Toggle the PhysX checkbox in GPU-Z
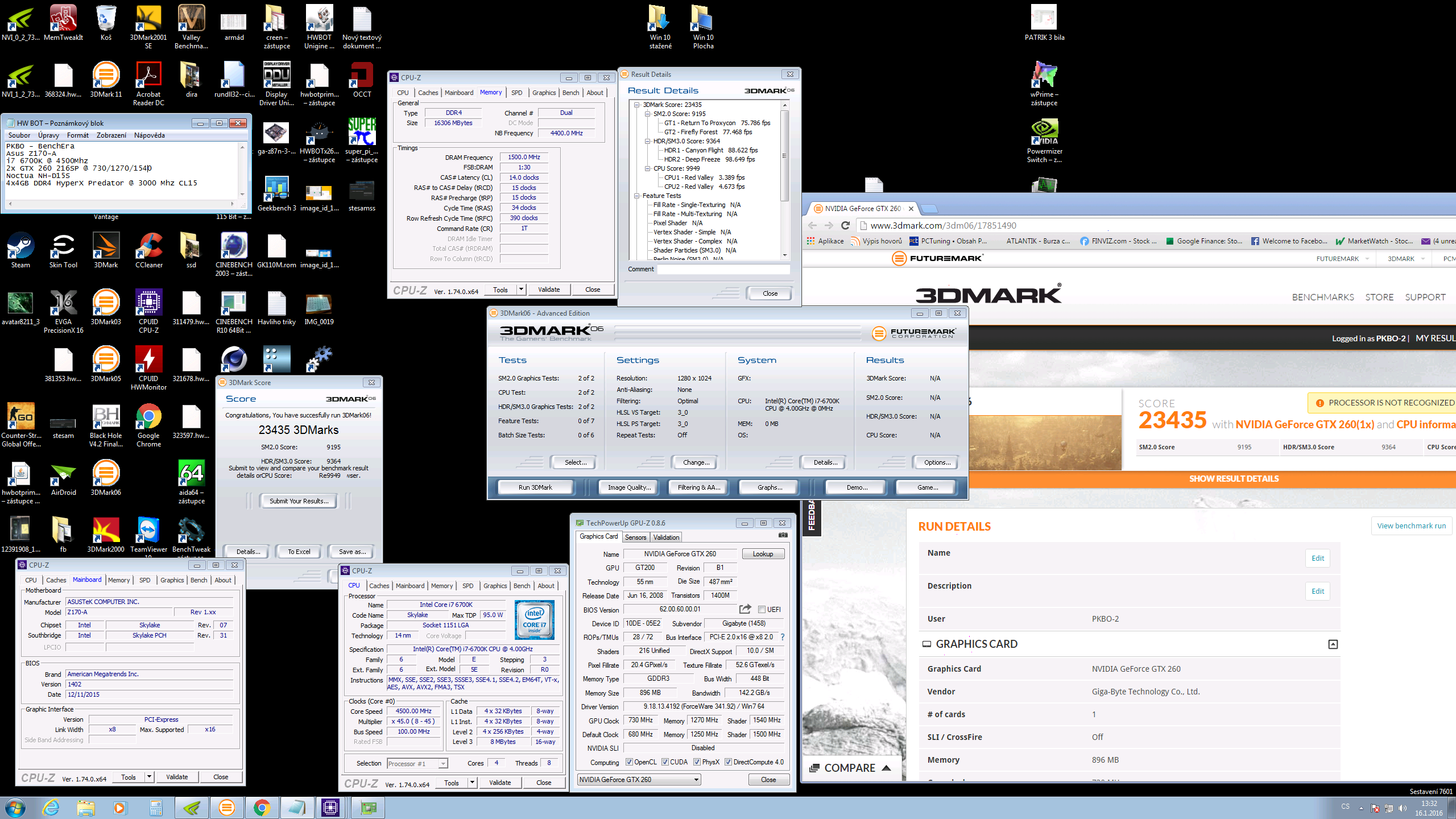1456x819 pixels. coord(697,762)
